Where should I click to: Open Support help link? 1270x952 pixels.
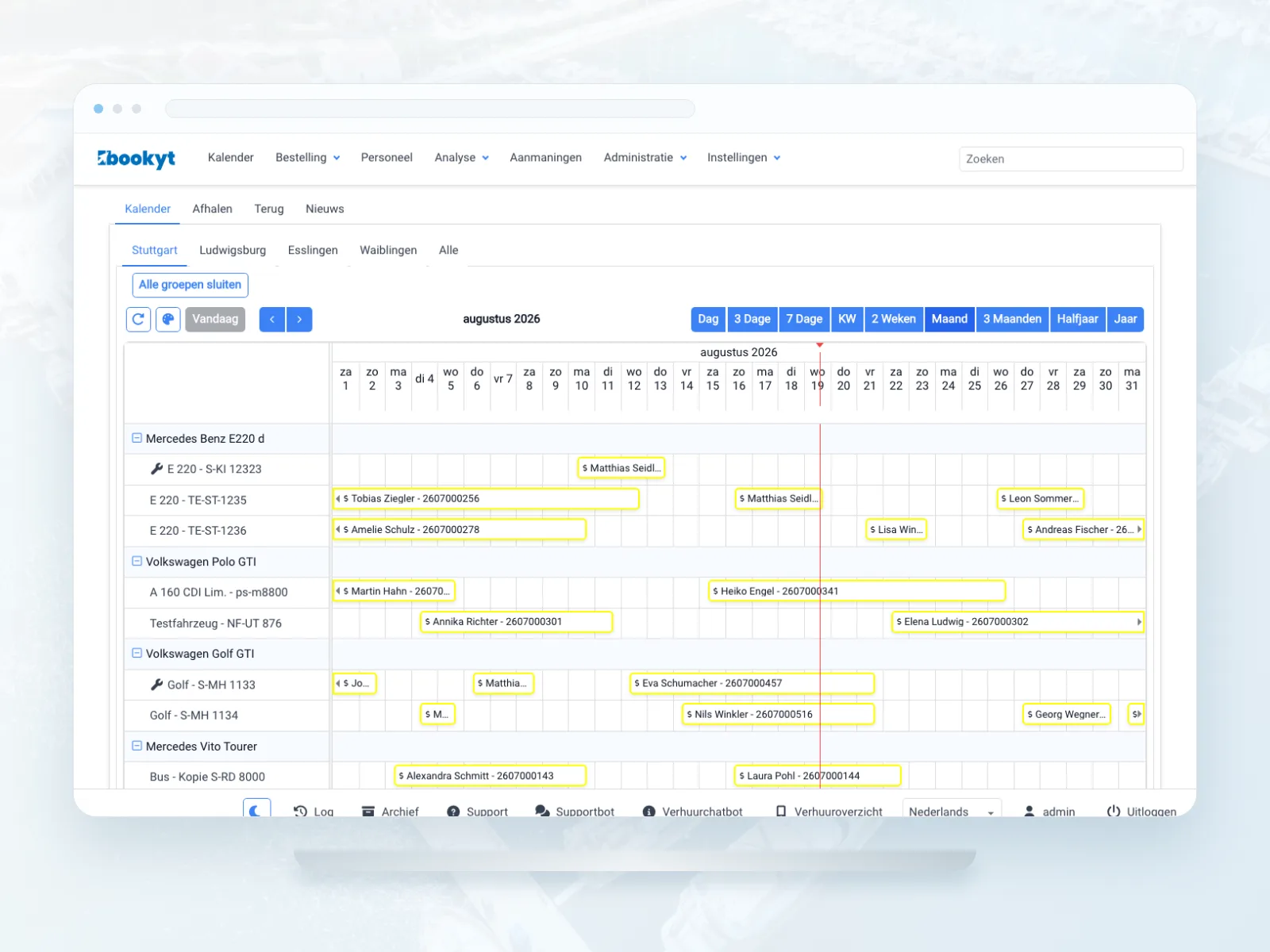477,812
